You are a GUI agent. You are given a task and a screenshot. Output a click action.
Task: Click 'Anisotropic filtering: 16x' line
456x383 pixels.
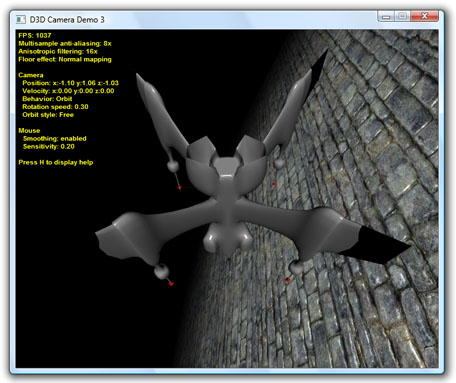click(58, 51)
